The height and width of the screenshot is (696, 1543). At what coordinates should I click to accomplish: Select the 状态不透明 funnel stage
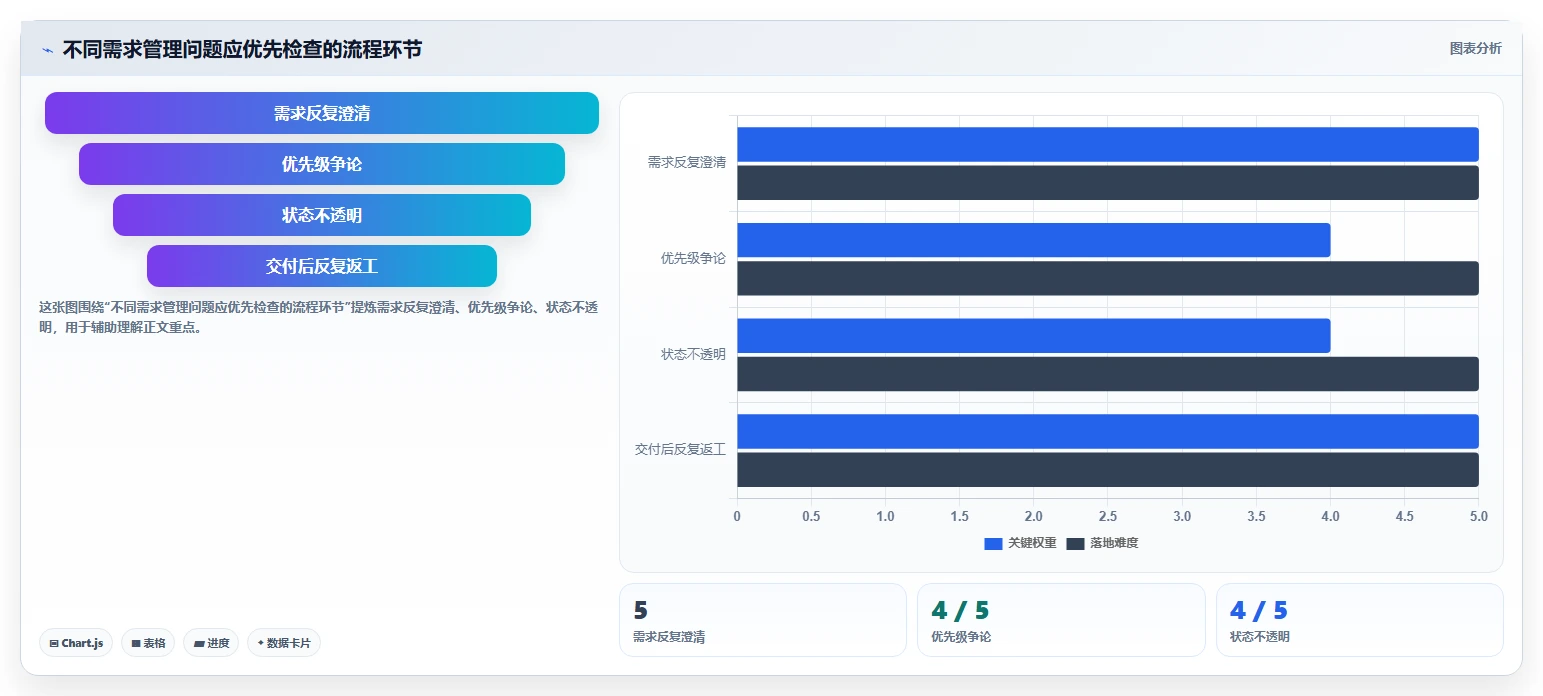pyautogui.click(x=322, y=215)
